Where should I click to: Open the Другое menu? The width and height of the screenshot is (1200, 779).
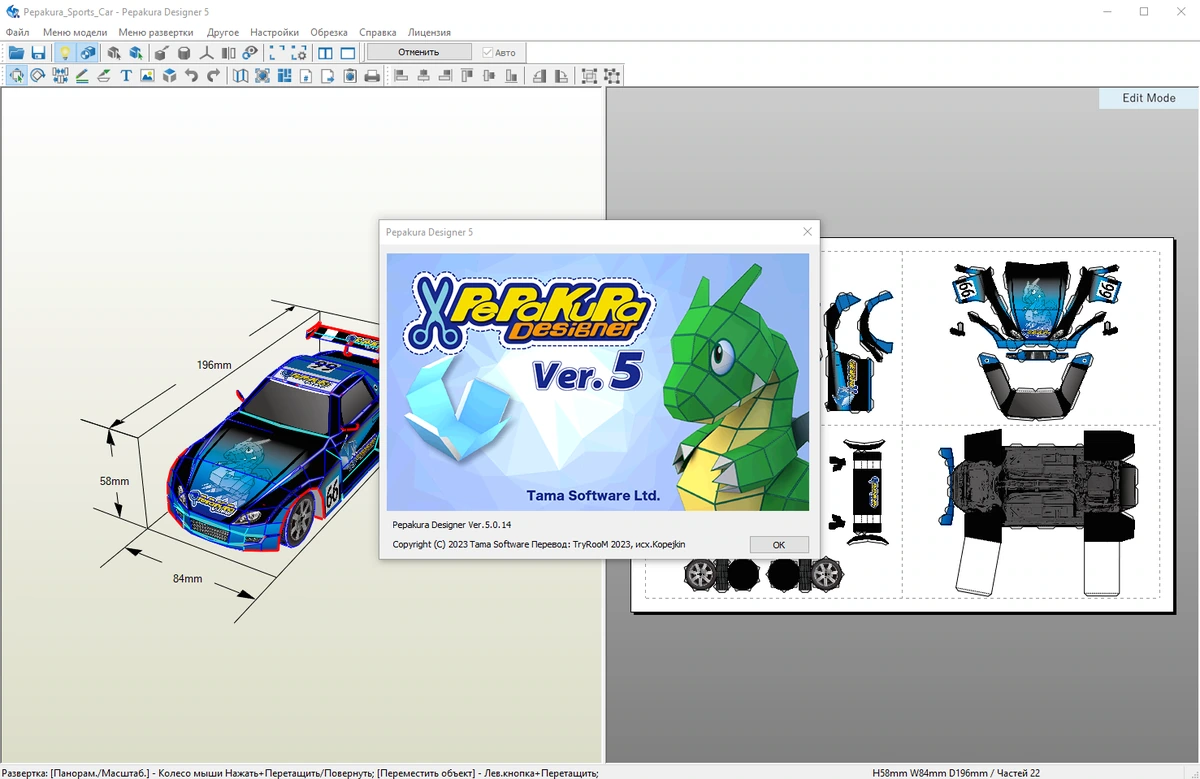(x=222, y=32)
